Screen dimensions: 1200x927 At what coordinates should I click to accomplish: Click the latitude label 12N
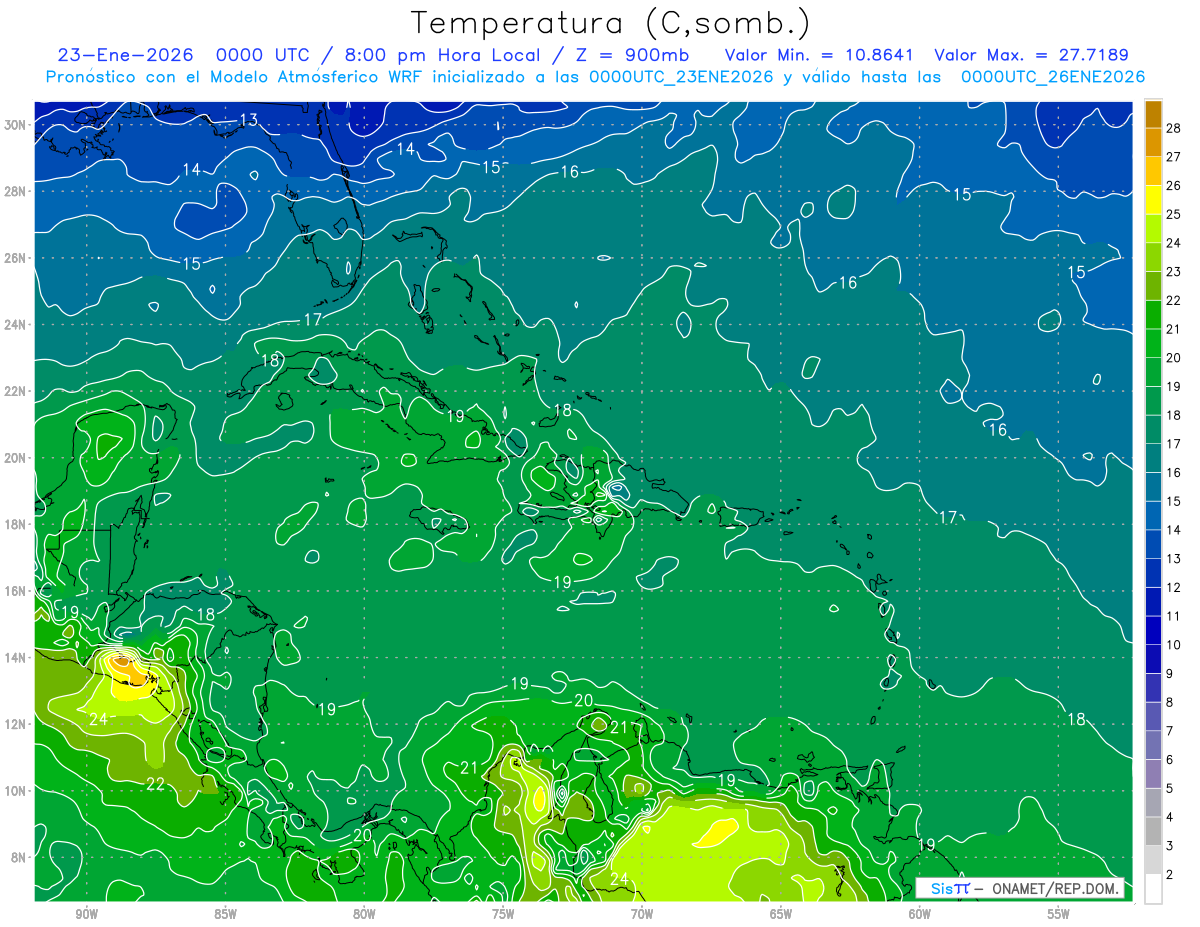point(17,724)
